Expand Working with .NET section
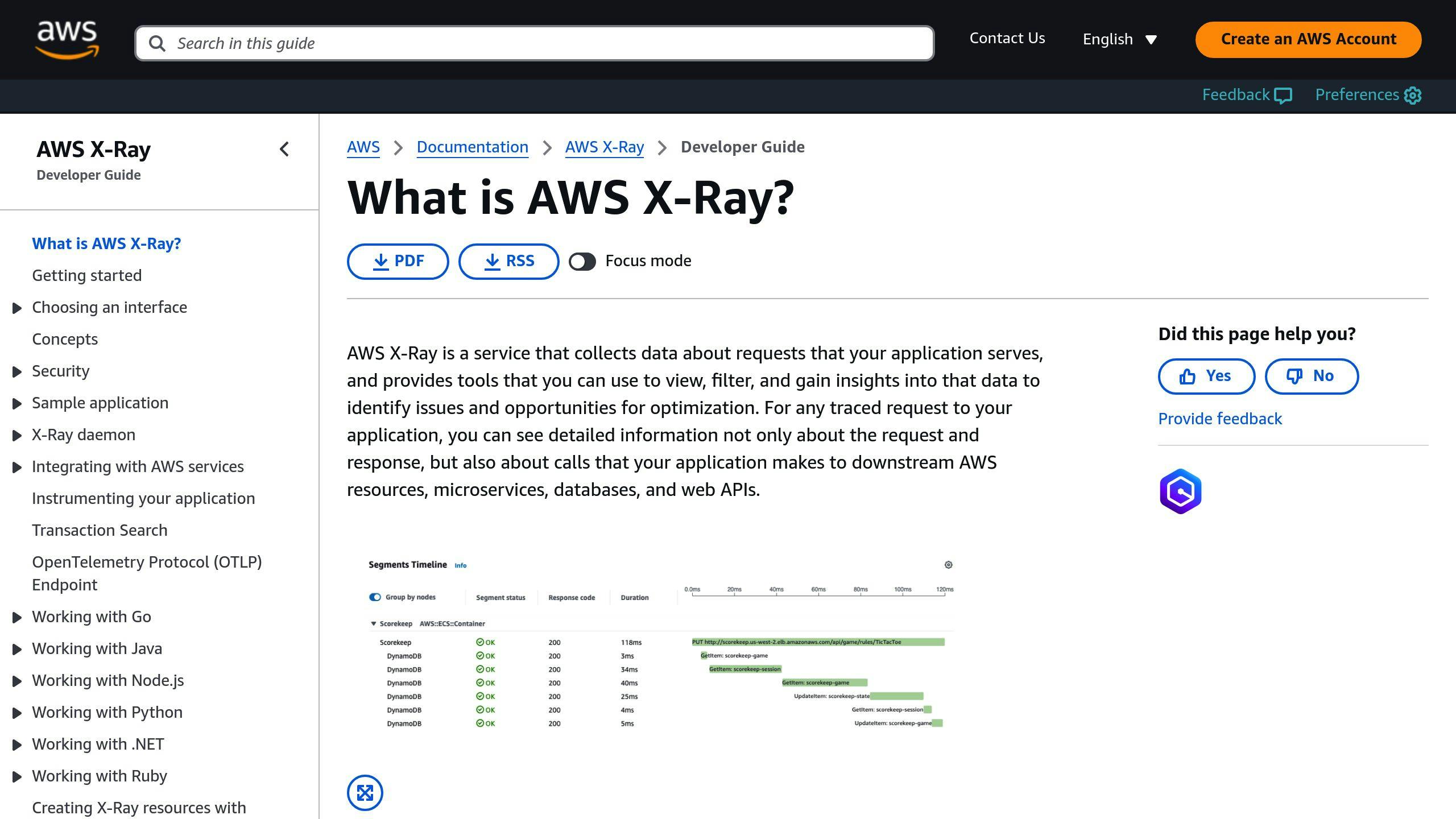This screenshot has width=1456, height=819. pyautogui.click(x=17, y=745)
